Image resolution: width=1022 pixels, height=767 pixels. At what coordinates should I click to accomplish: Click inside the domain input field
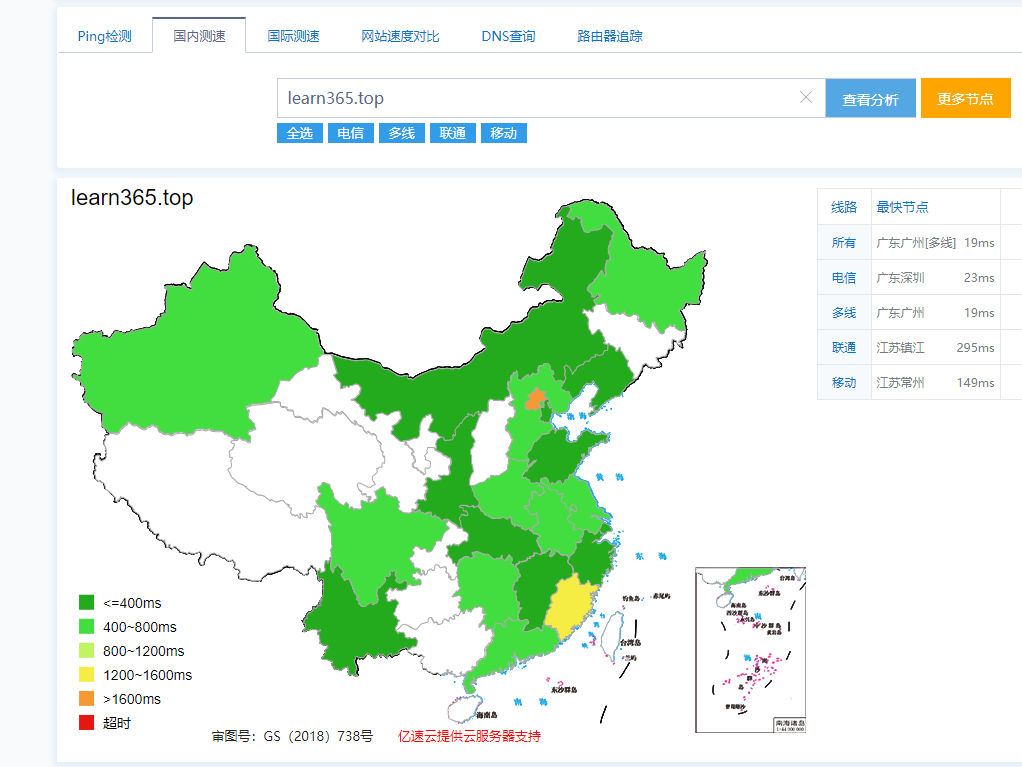(x=530, y=98)
